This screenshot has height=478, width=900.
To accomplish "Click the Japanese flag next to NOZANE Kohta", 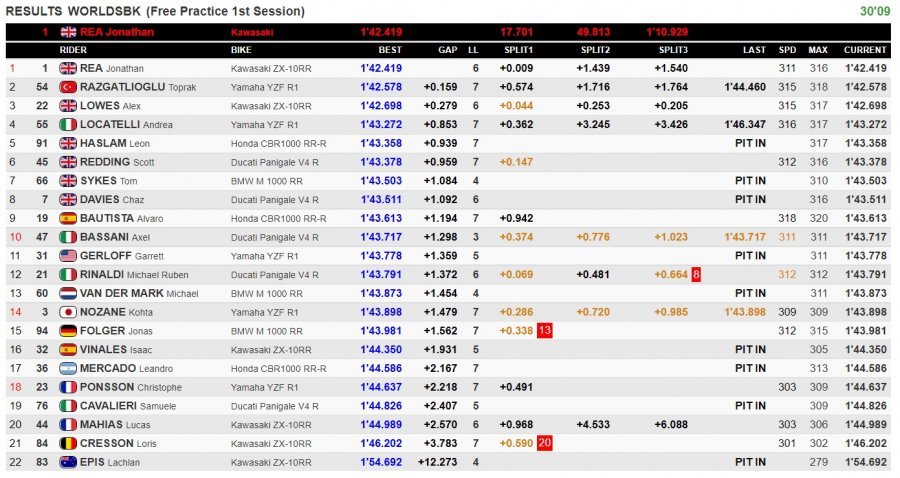I will [68, 312].
